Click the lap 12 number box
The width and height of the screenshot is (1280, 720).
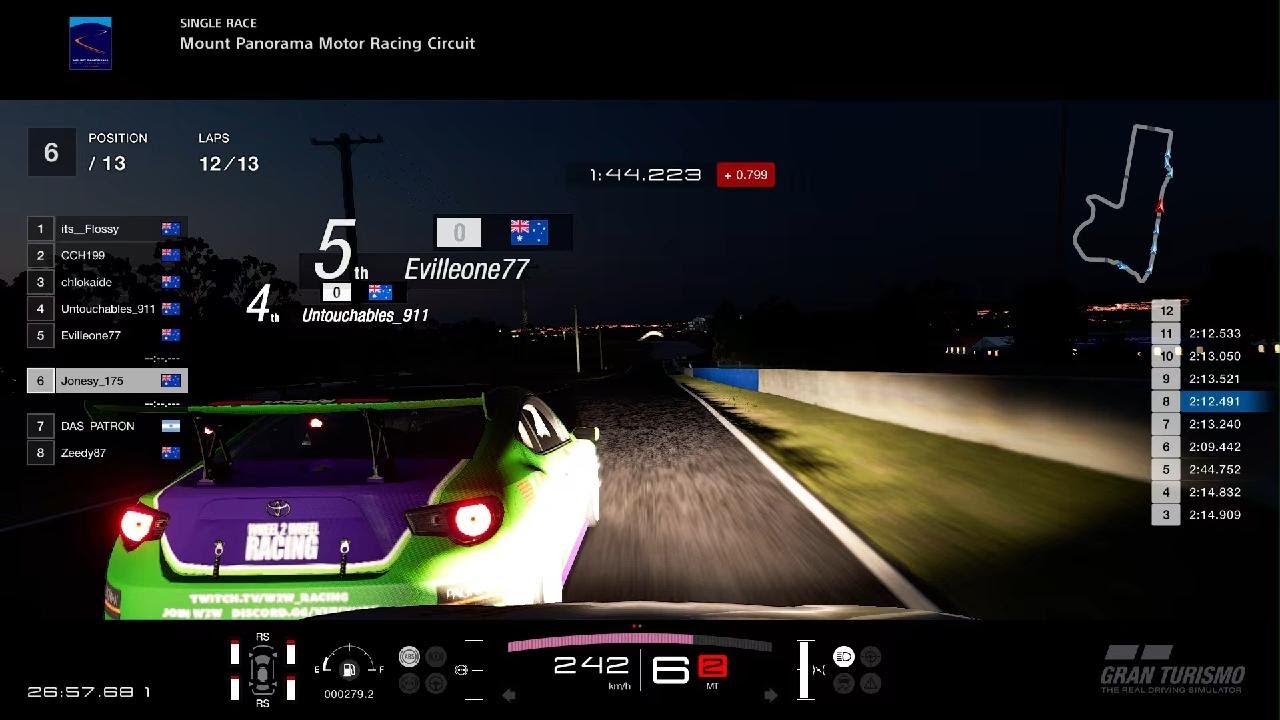1166,311
